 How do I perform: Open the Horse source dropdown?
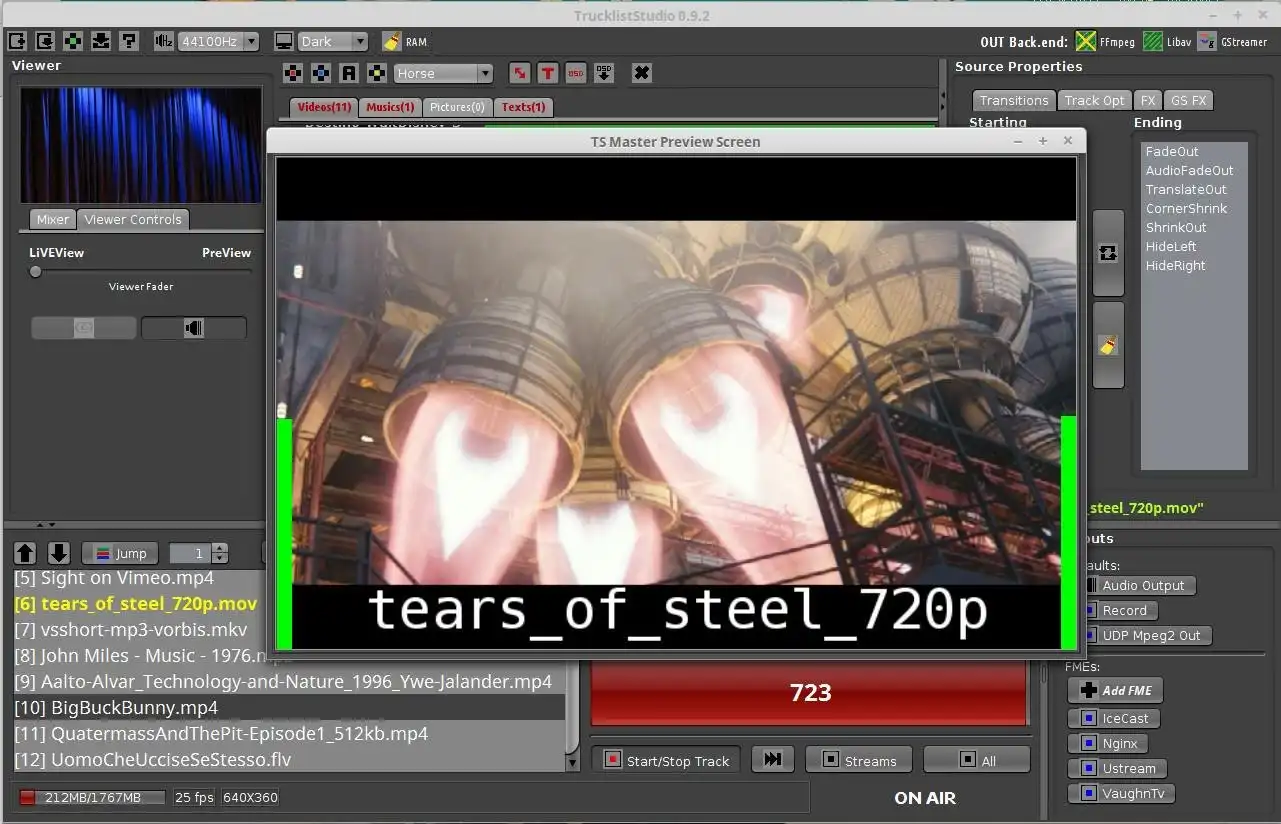pos(443,73)
